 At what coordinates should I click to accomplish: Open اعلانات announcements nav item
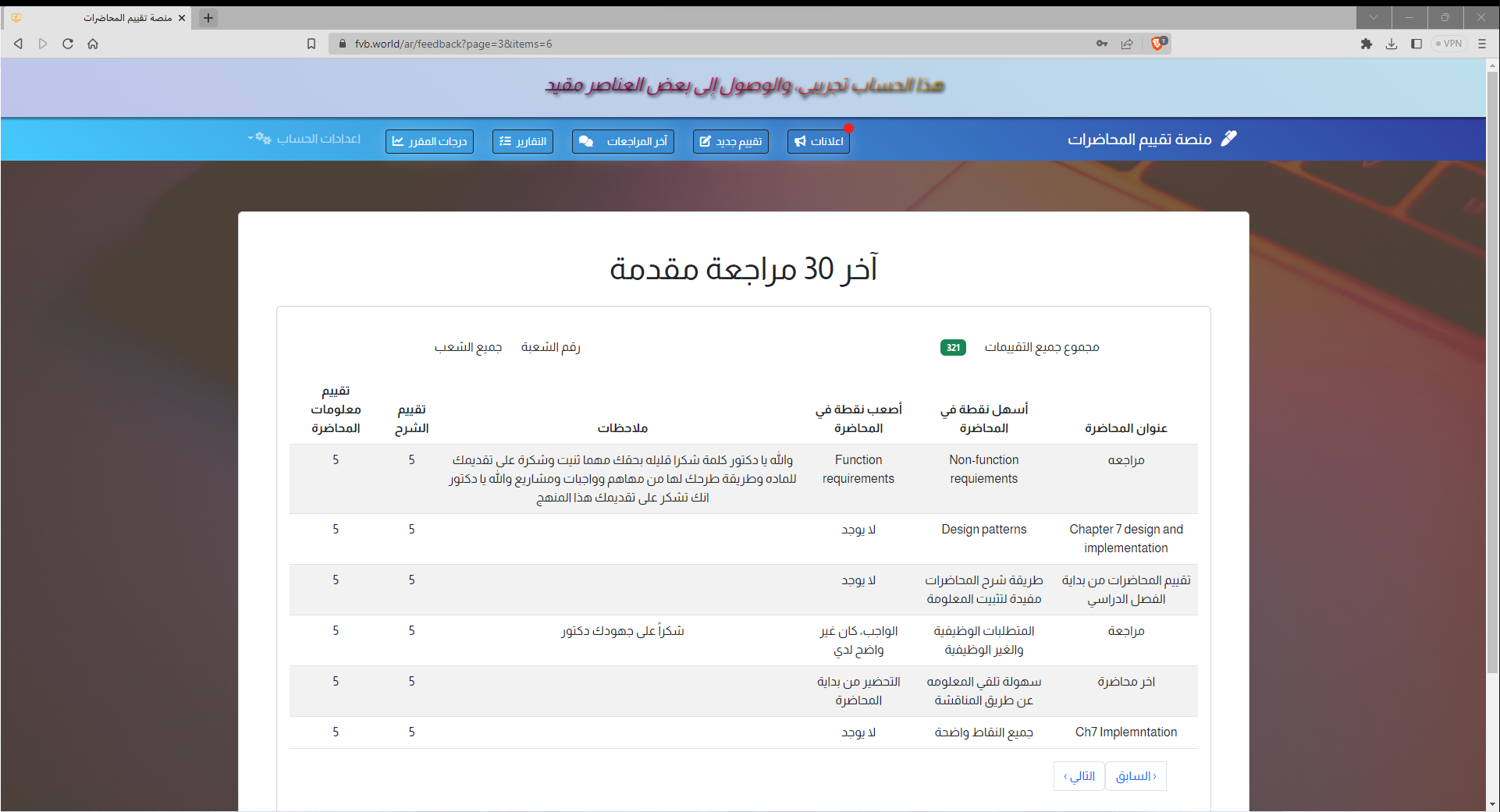point(818,141)
